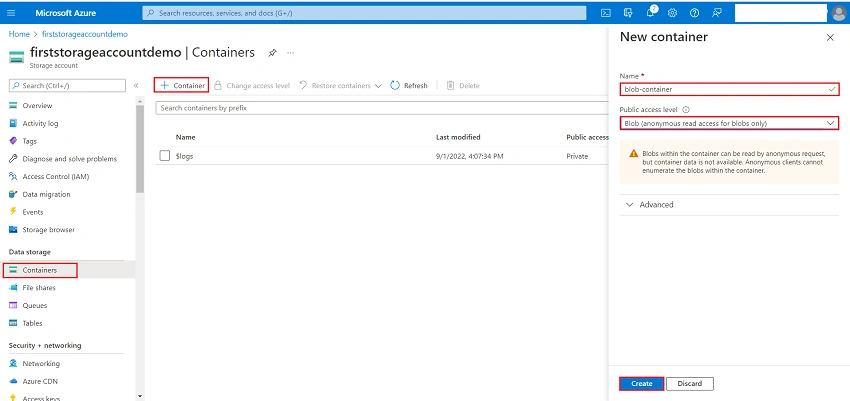Open the ellipsis more options beside title

pos(291,53)
